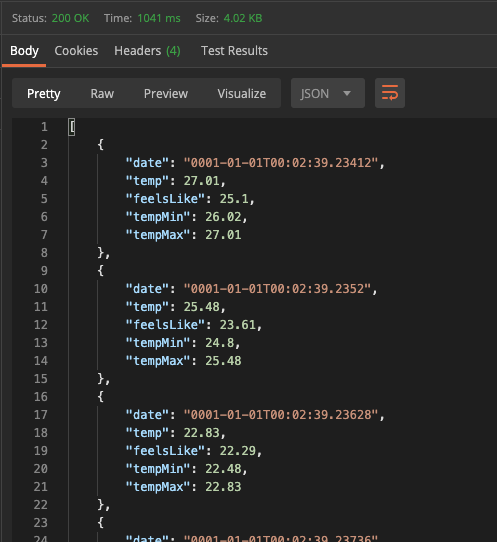Click the feelsLike value 25.1
The height and width of the screenshot is (542, 497).
tap(234, 199)
